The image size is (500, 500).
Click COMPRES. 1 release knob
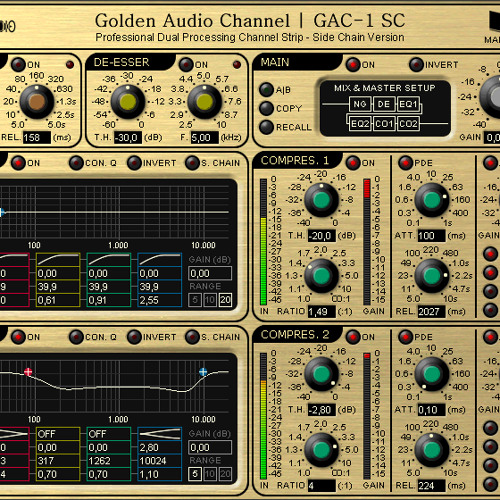point(432,276)
